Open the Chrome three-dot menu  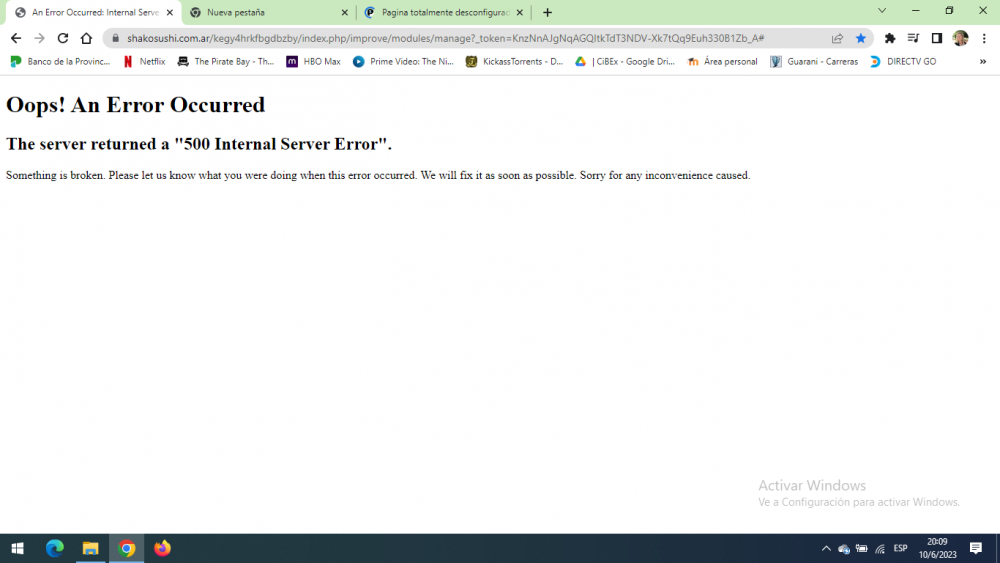click(984, 38)
